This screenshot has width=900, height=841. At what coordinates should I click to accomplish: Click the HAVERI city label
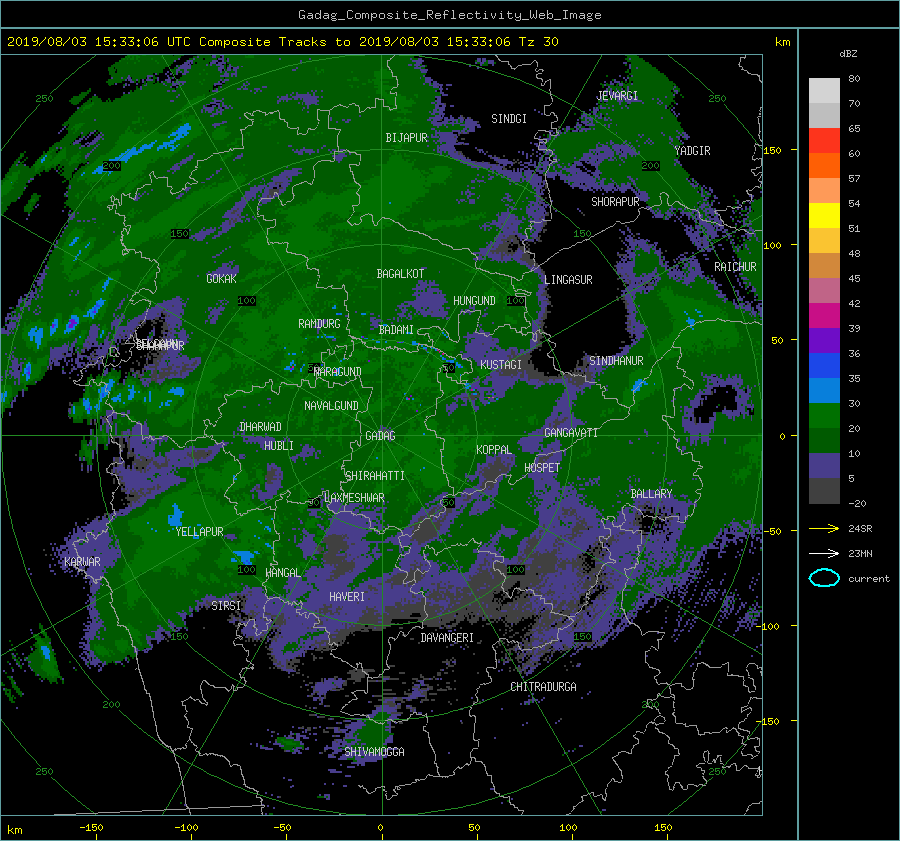click(x=347, y=597)
